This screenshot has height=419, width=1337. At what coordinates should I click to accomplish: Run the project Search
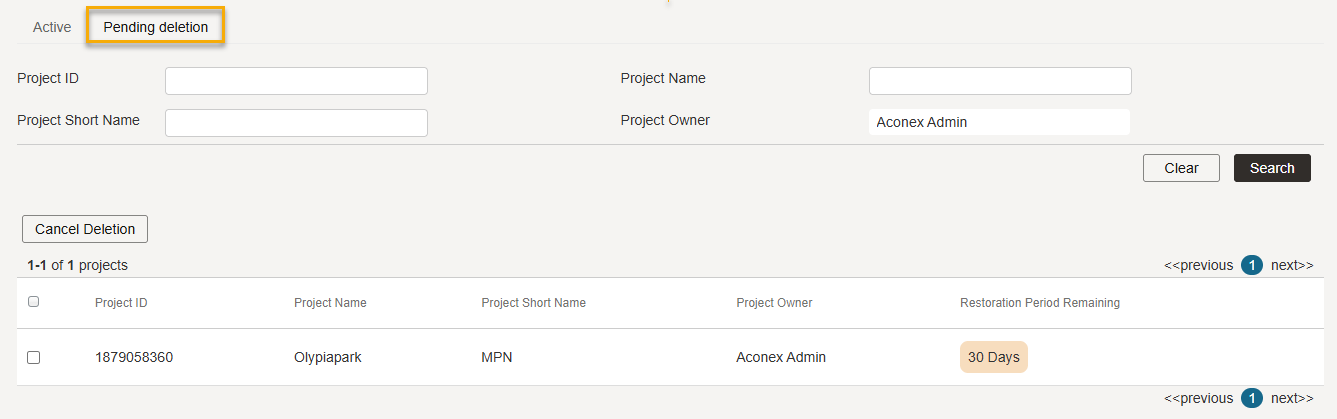point(1272,168)
